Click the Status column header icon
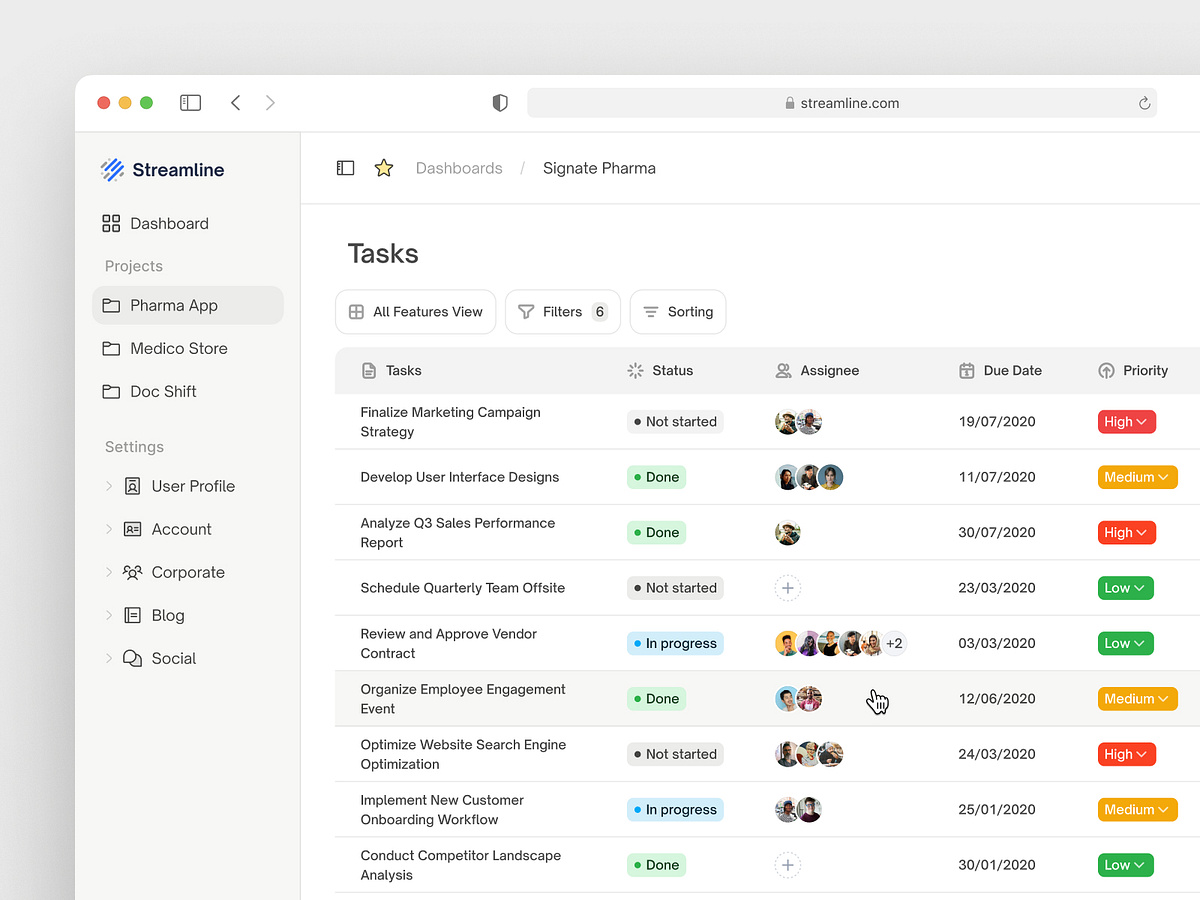 pos(634,370)
